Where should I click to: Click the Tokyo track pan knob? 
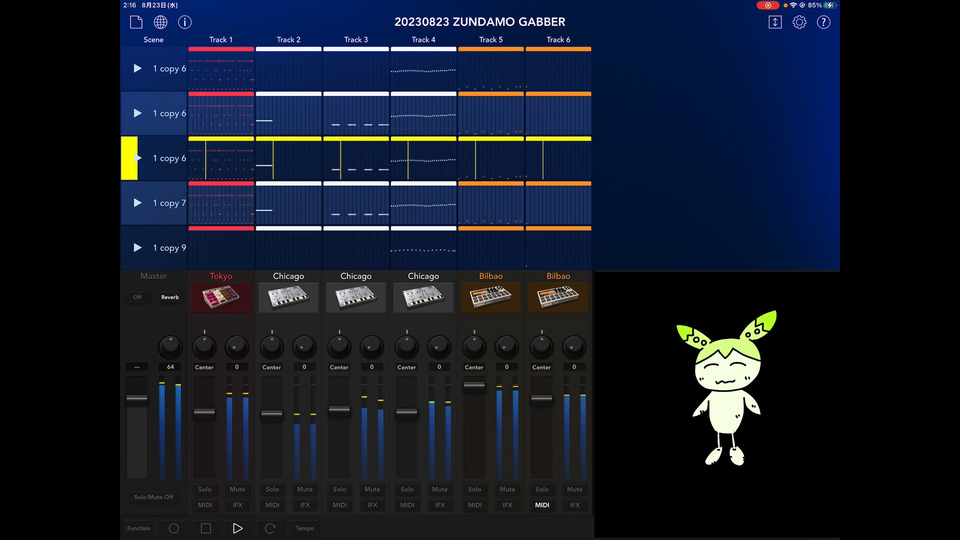[x=204, y=347]
